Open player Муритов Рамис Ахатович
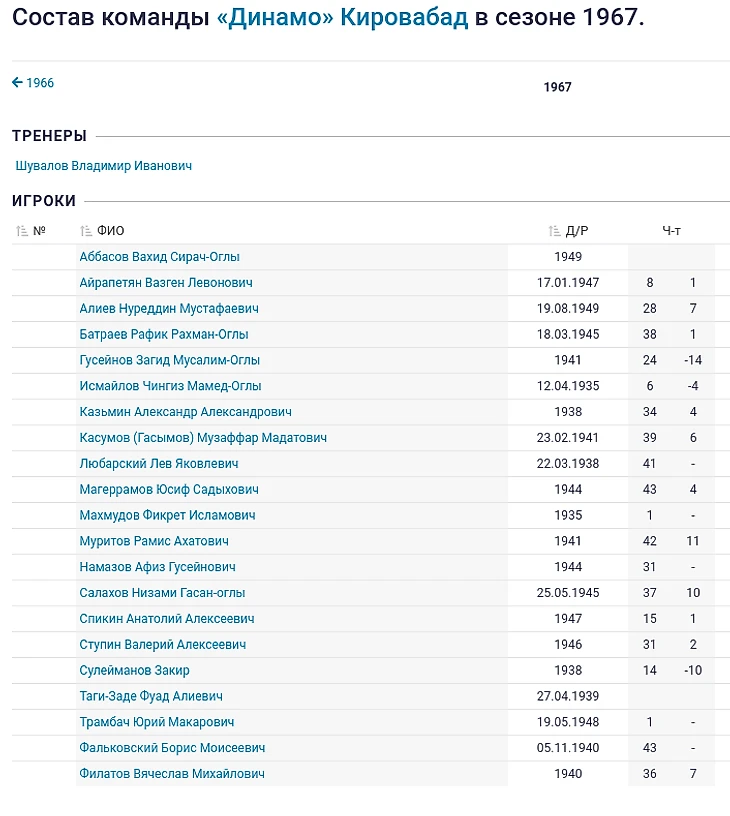 154,541
